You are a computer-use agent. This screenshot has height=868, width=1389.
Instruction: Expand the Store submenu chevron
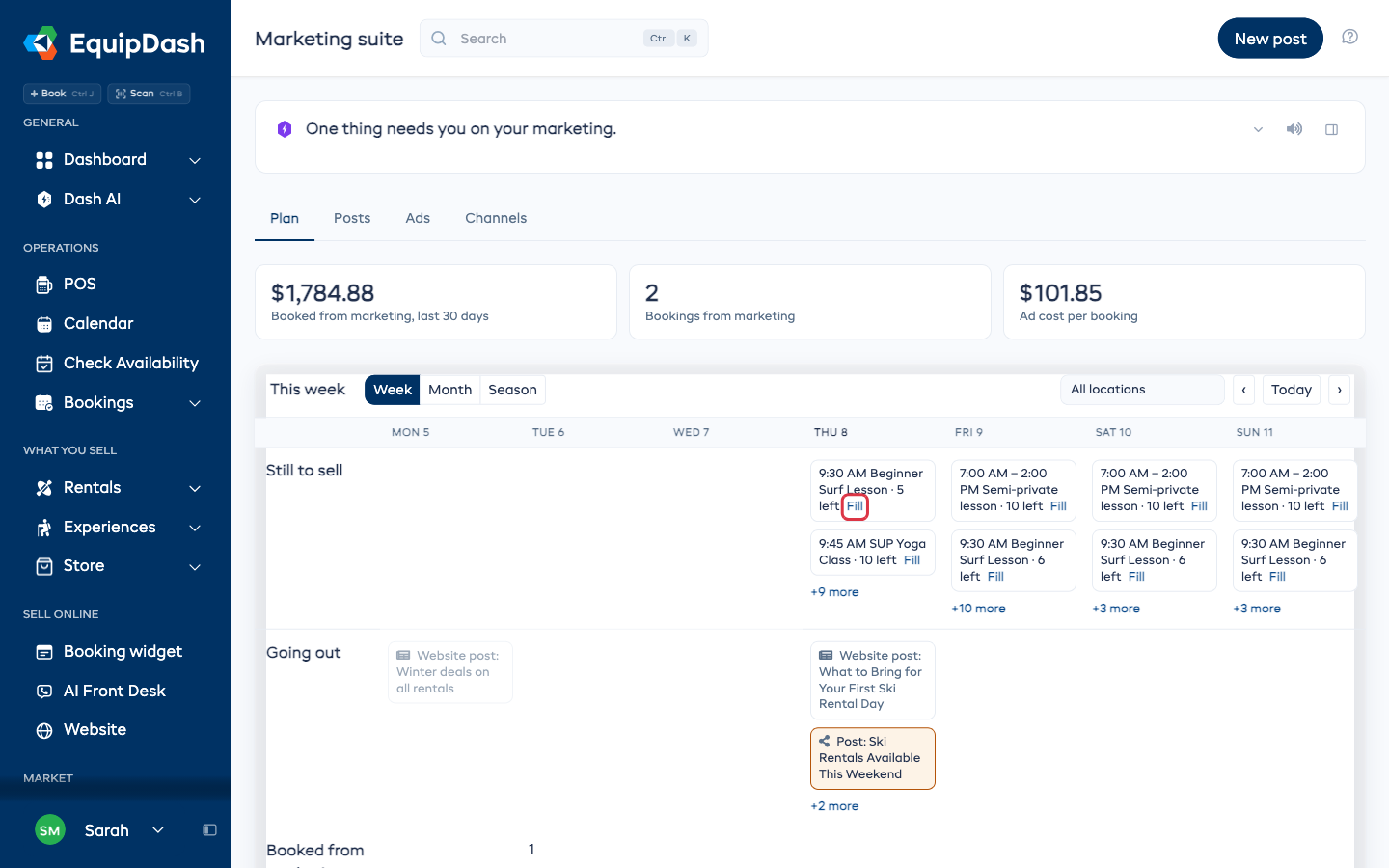tap(195, 566)
